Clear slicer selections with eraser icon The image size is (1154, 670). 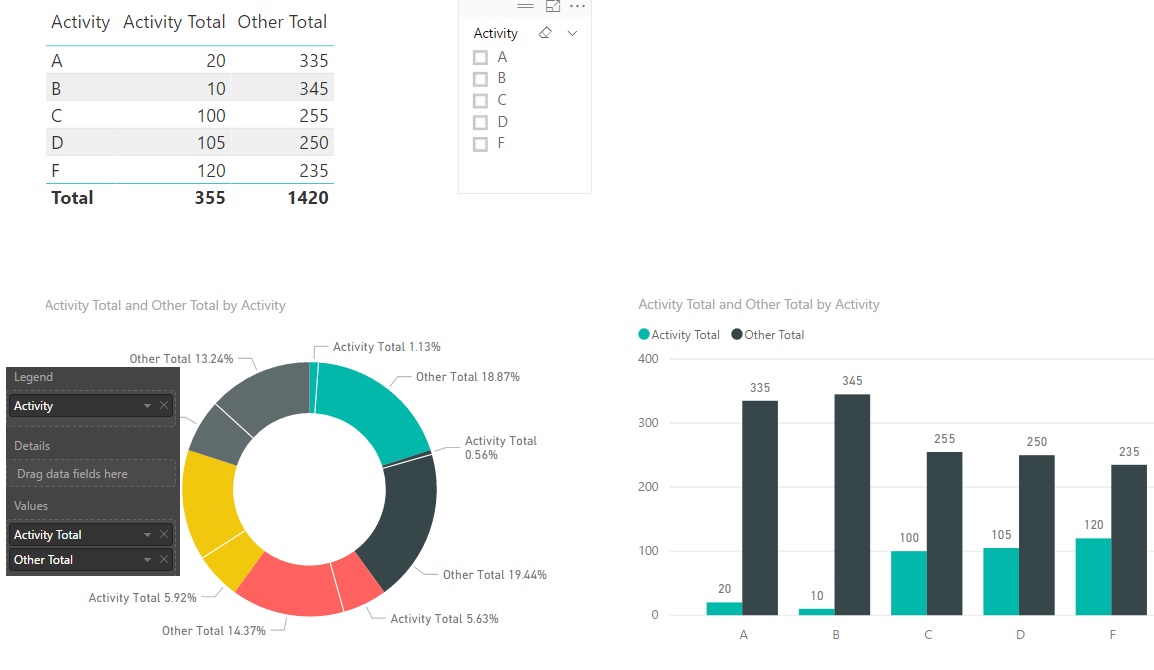click(x=545, y=33)
